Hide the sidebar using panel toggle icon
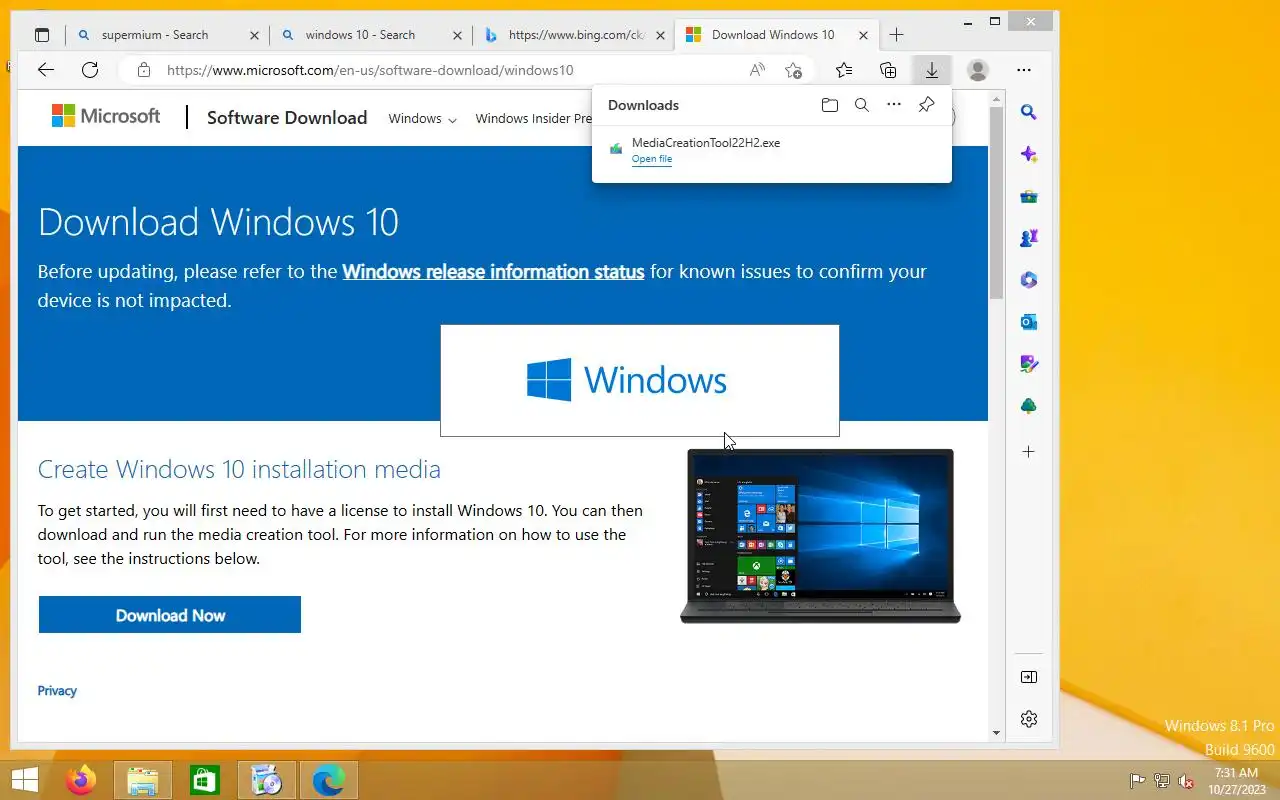1280x800 pixels. (1029, 677)
